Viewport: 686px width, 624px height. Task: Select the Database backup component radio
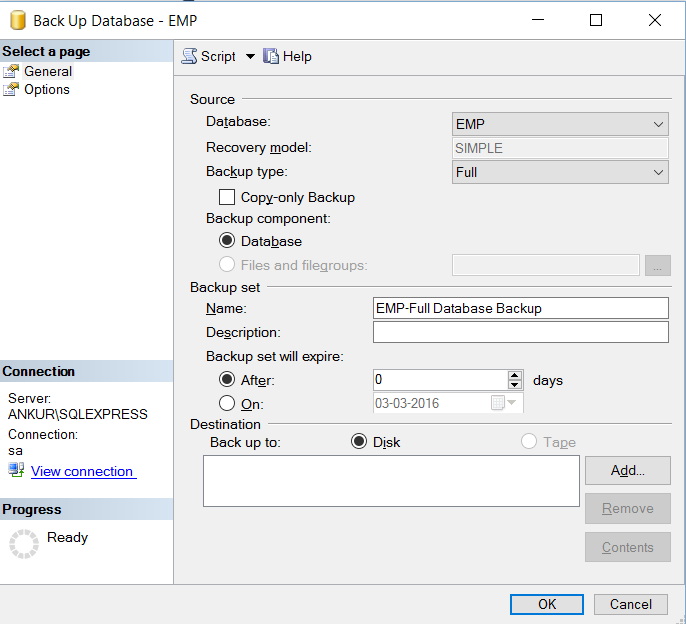[227, 241]
